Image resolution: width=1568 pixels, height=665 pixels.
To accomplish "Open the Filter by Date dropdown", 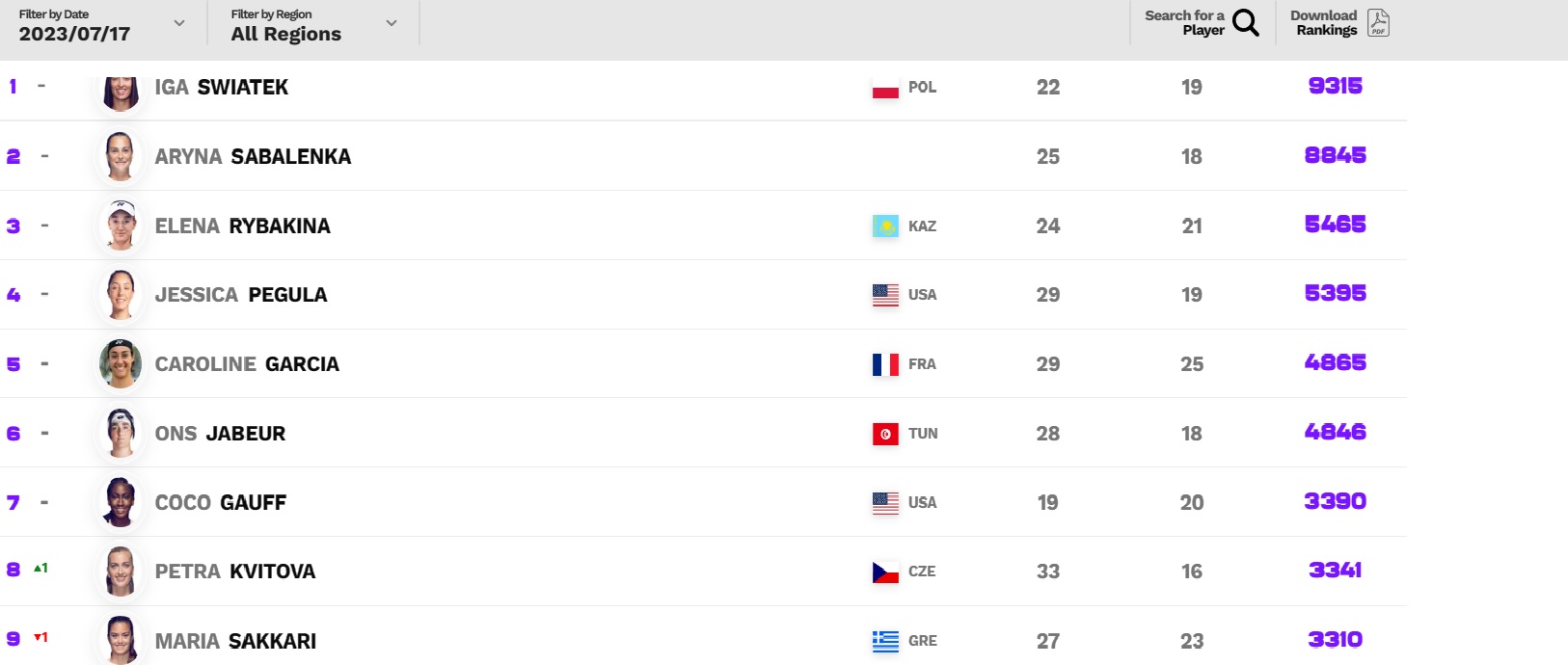I will point(101,25).
